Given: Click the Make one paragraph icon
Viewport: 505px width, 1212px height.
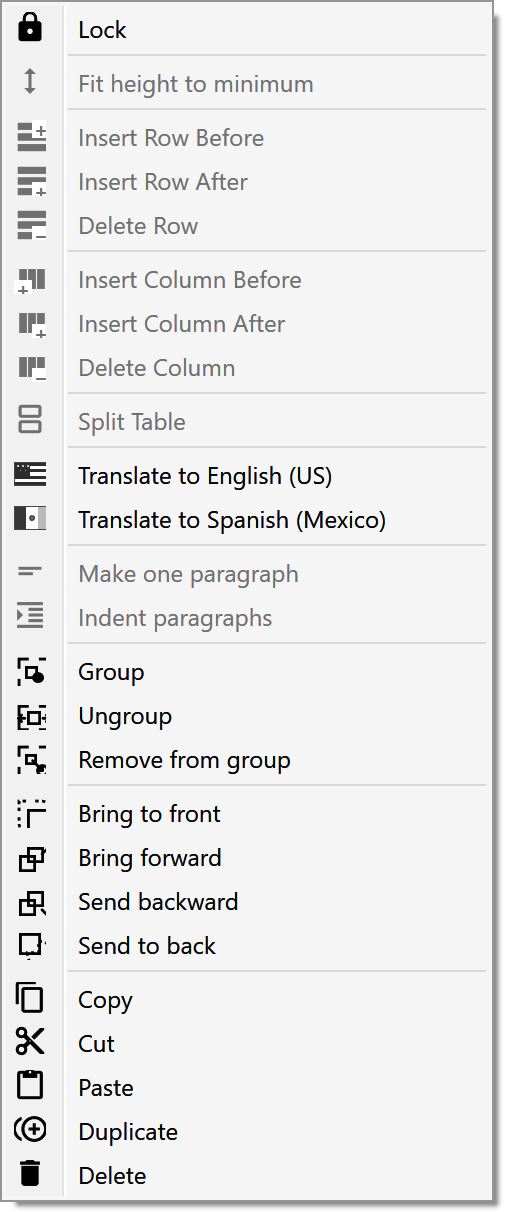Looking at the screenshot, I should [30, 573].
